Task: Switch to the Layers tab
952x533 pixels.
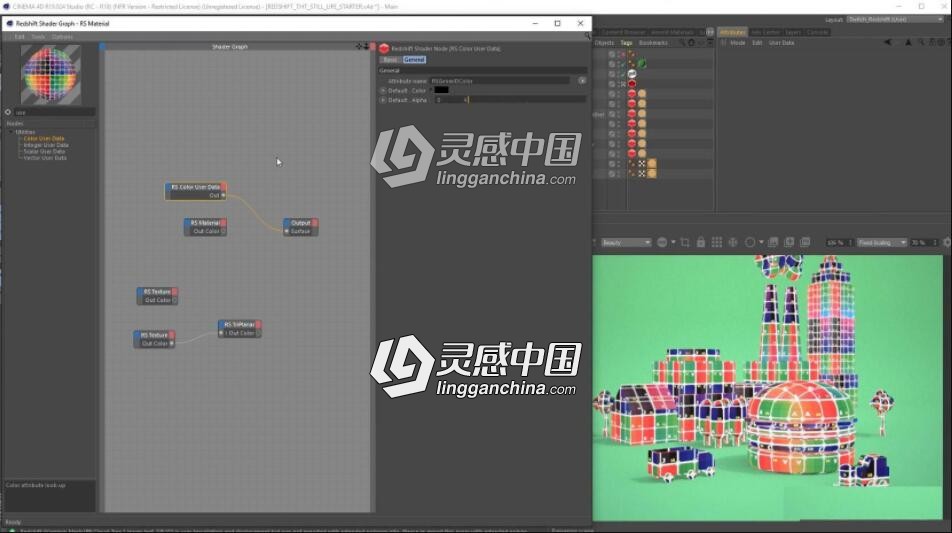Action: (793, 32)
